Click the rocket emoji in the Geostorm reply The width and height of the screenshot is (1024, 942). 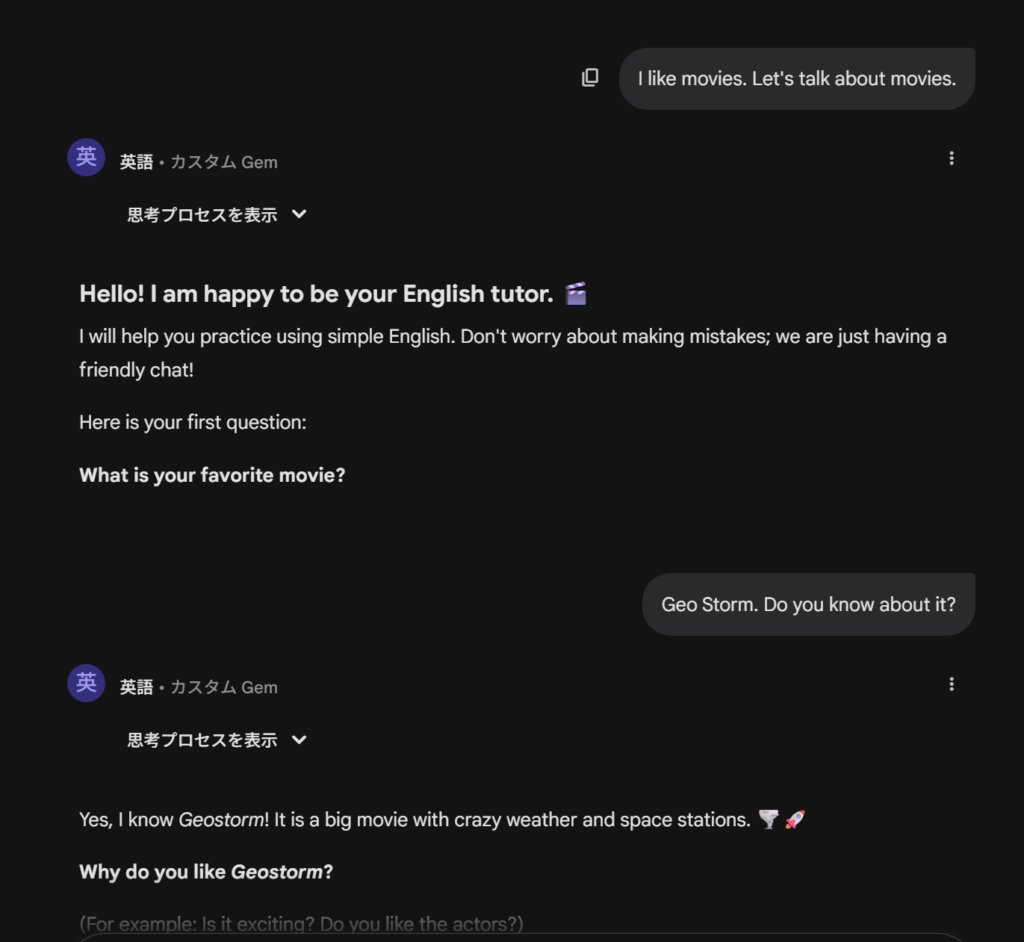point(795,820)
